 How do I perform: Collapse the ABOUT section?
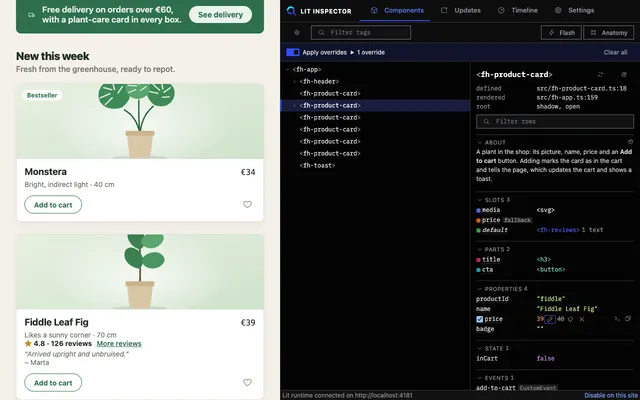[x=480, y=142]
